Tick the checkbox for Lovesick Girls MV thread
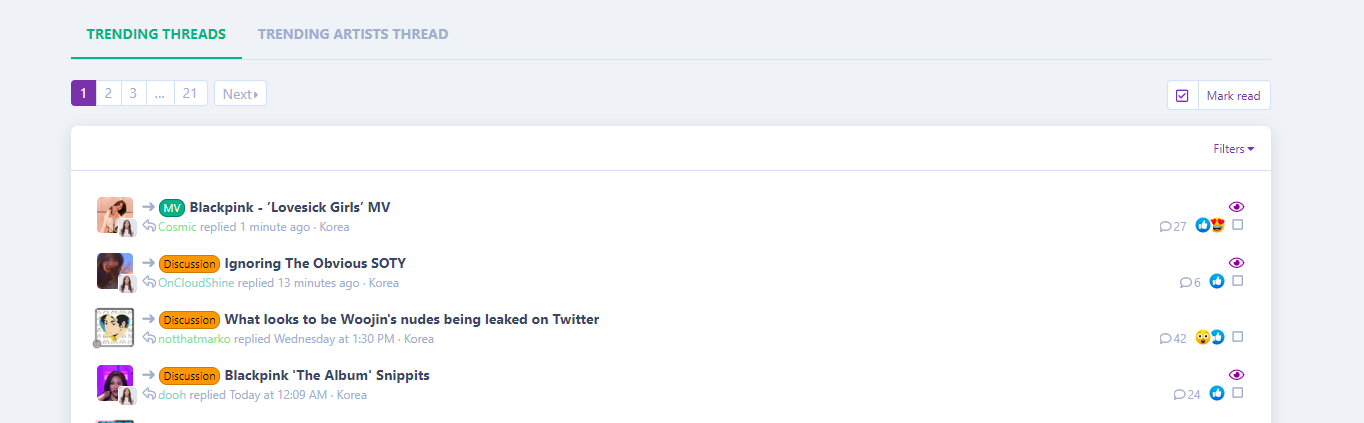The image size is (1364, 423). coord(1238,225)
